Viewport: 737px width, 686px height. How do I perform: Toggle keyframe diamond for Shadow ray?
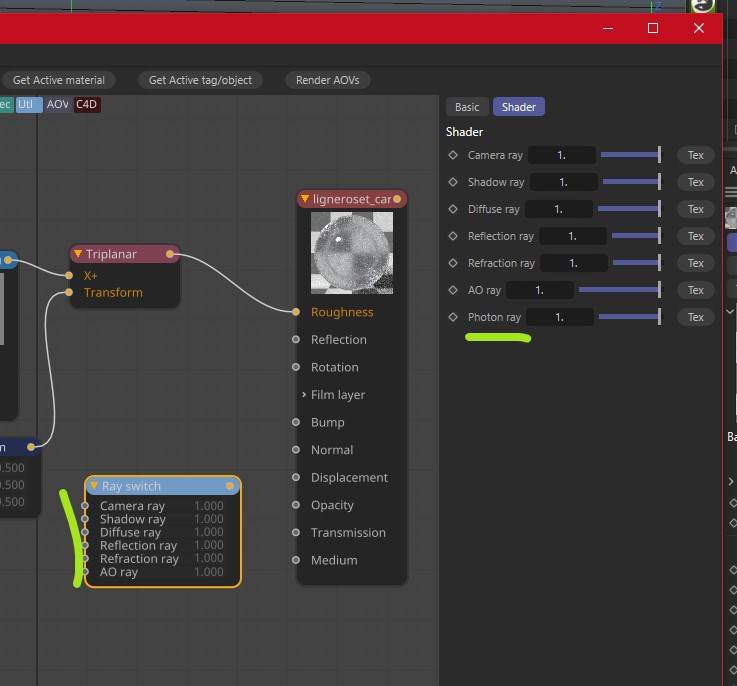click(x=453, y=181)
